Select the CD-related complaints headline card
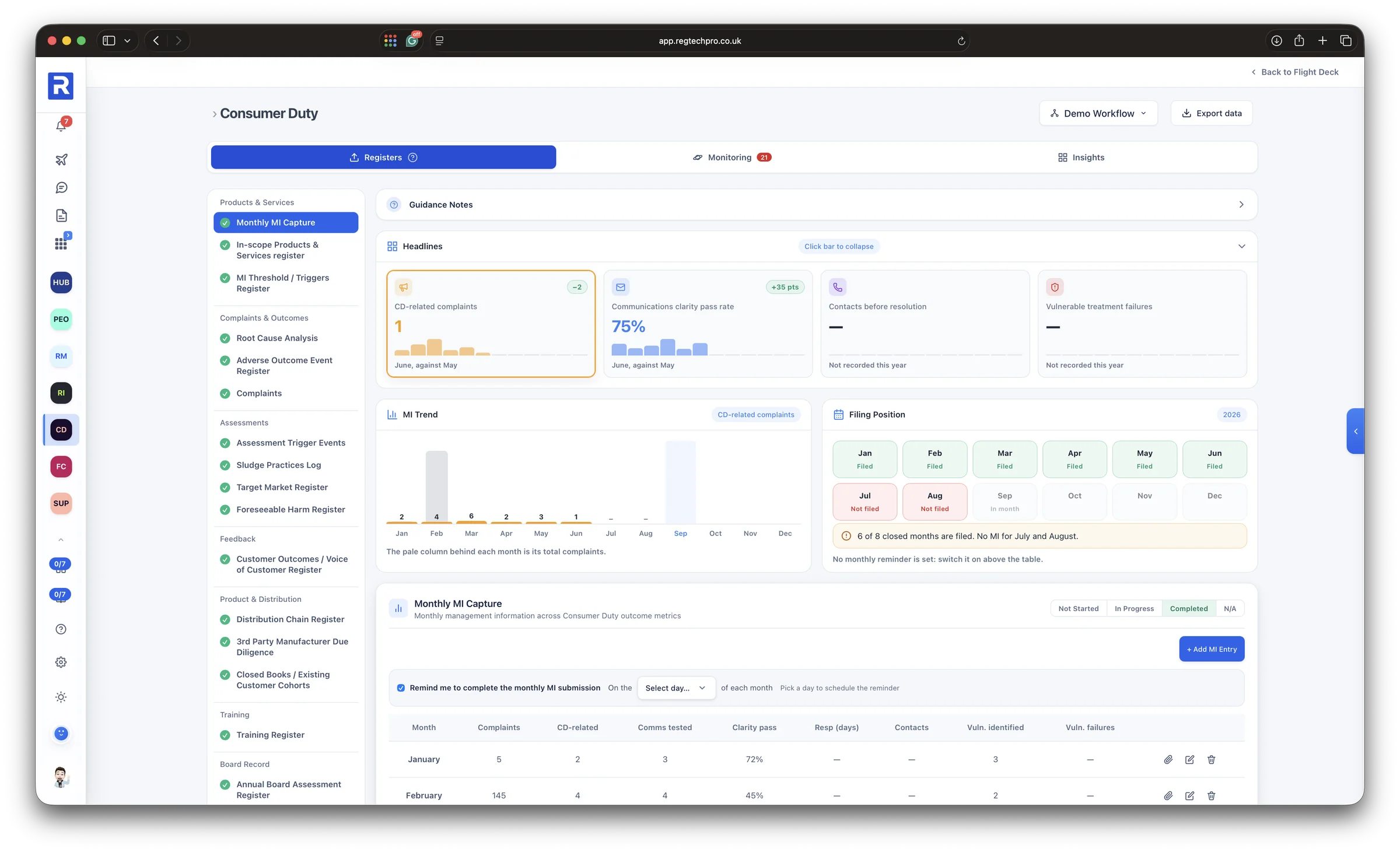This screenshot has width=1400, height=852. click(491, 324)
